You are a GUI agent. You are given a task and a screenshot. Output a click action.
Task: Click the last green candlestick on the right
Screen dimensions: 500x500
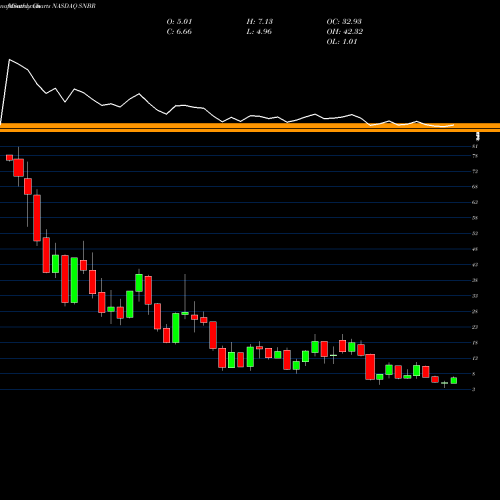pos(454,380)
